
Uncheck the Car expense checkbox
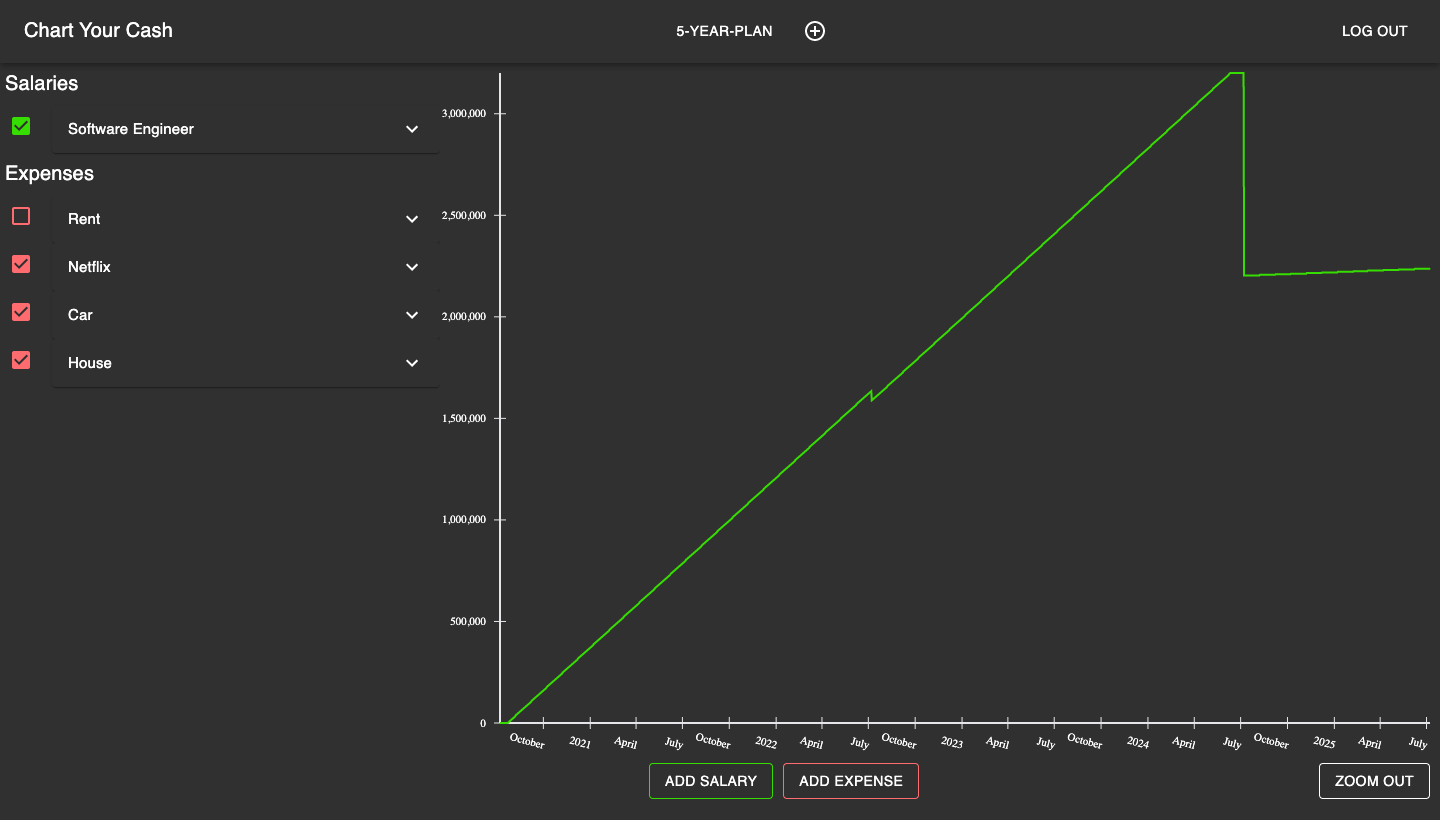tap(21, 312)
